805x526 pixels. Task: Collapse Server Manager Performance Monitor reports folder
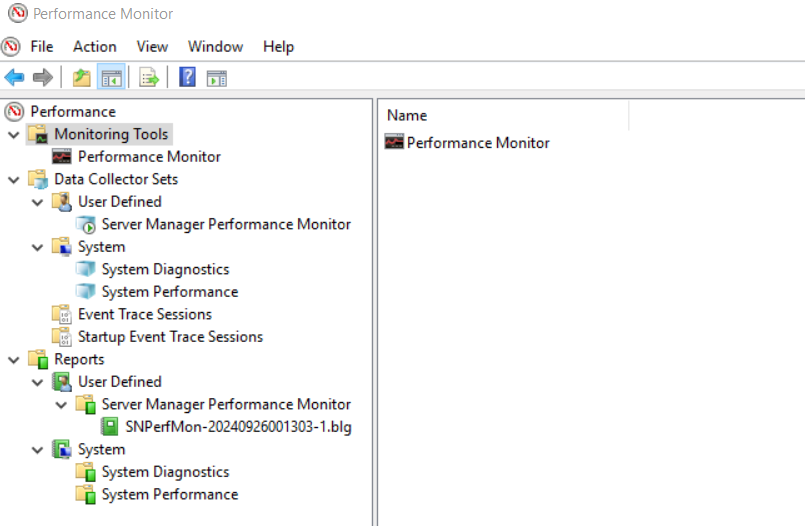61,405
